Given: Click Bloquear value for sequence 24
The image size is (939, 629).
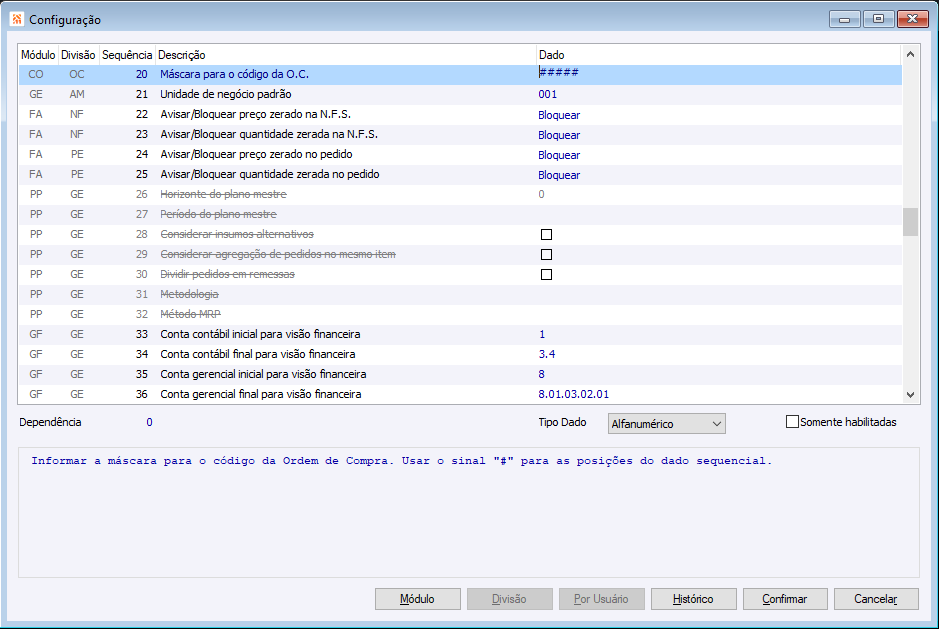Looking at the screenshot, I should [559, 155].
